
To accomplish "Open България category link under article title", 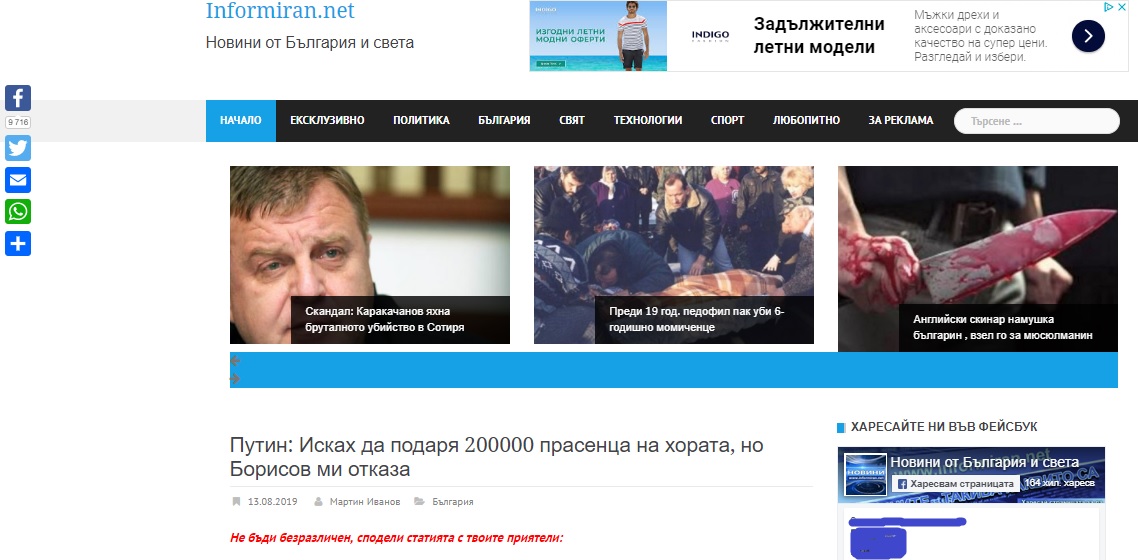I will tap(453, 502).
